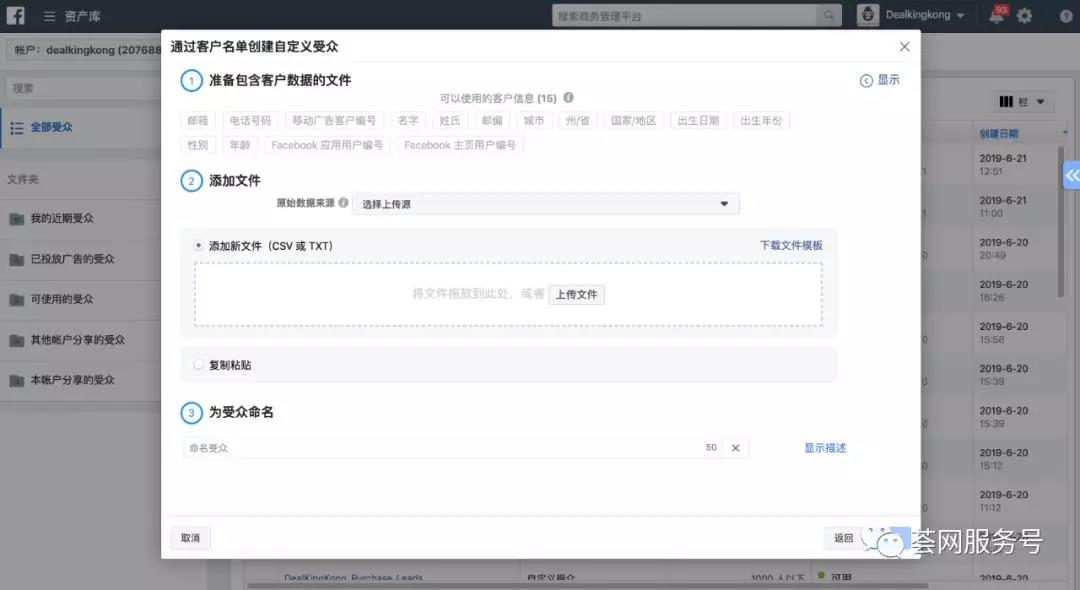The image size is (1080, 590).
Task: Click info icon beside 可以使用的客户信息 (15)
Action: [x=568, y=97]
